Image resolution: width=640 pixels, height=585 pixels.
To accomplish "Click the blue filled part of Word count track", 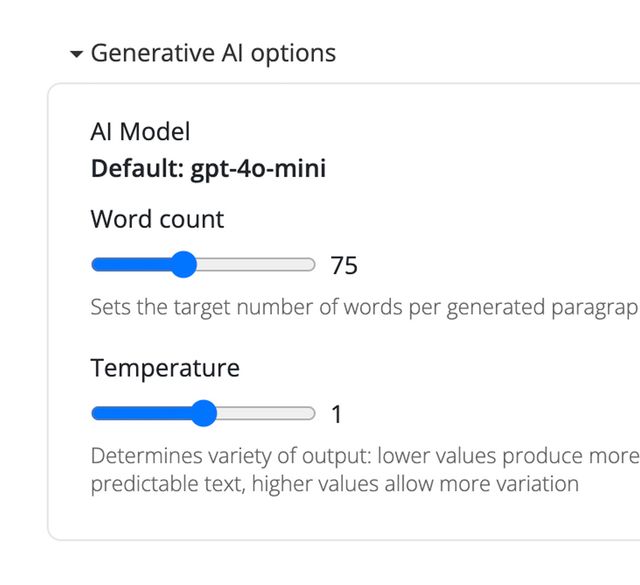I will point(130,265).
